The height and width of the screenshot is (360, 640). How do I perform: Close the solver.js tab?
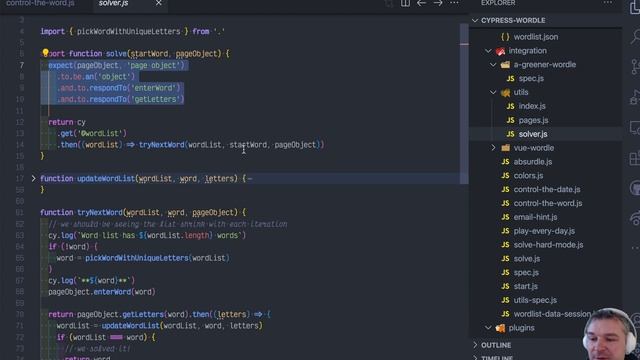pyautogui.click(x=158, y=3)
